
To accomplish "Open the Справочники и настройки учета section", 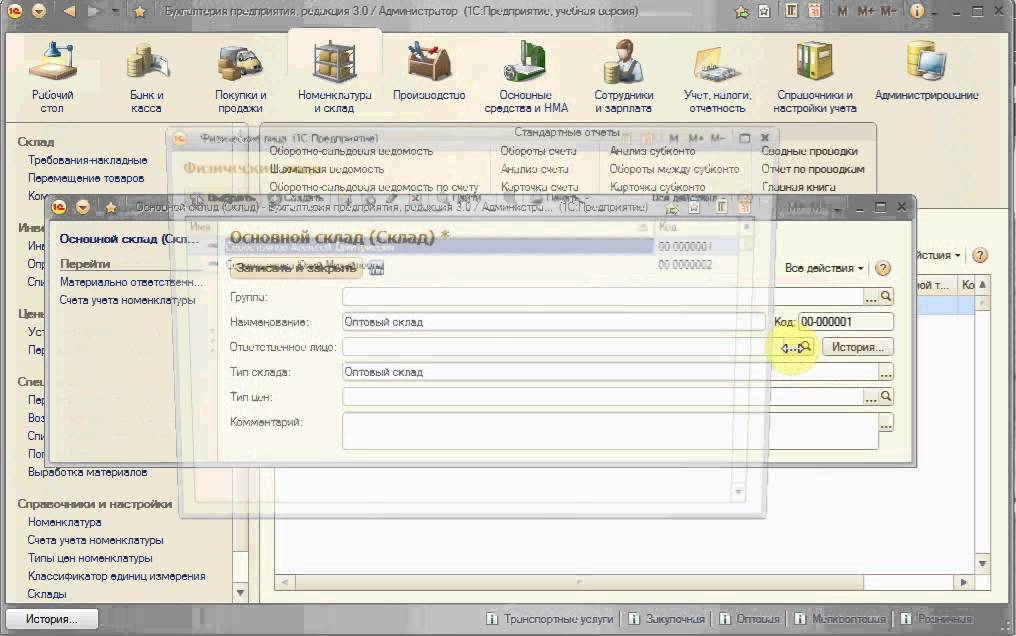I will (x=814, y=76).
